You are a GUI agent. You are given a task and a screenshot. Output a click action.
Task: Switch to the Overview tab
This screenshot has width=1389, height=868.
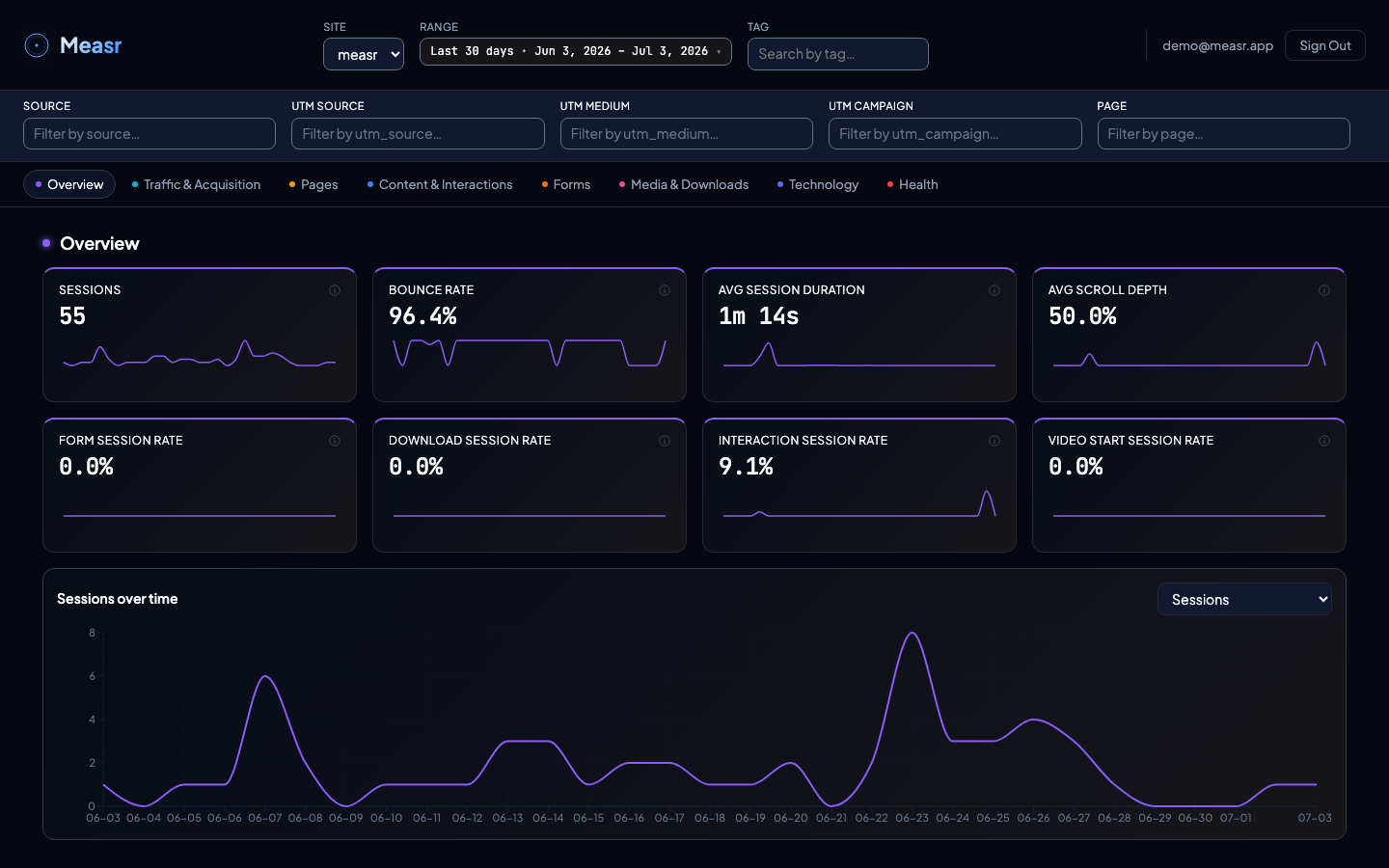[69, 184]
